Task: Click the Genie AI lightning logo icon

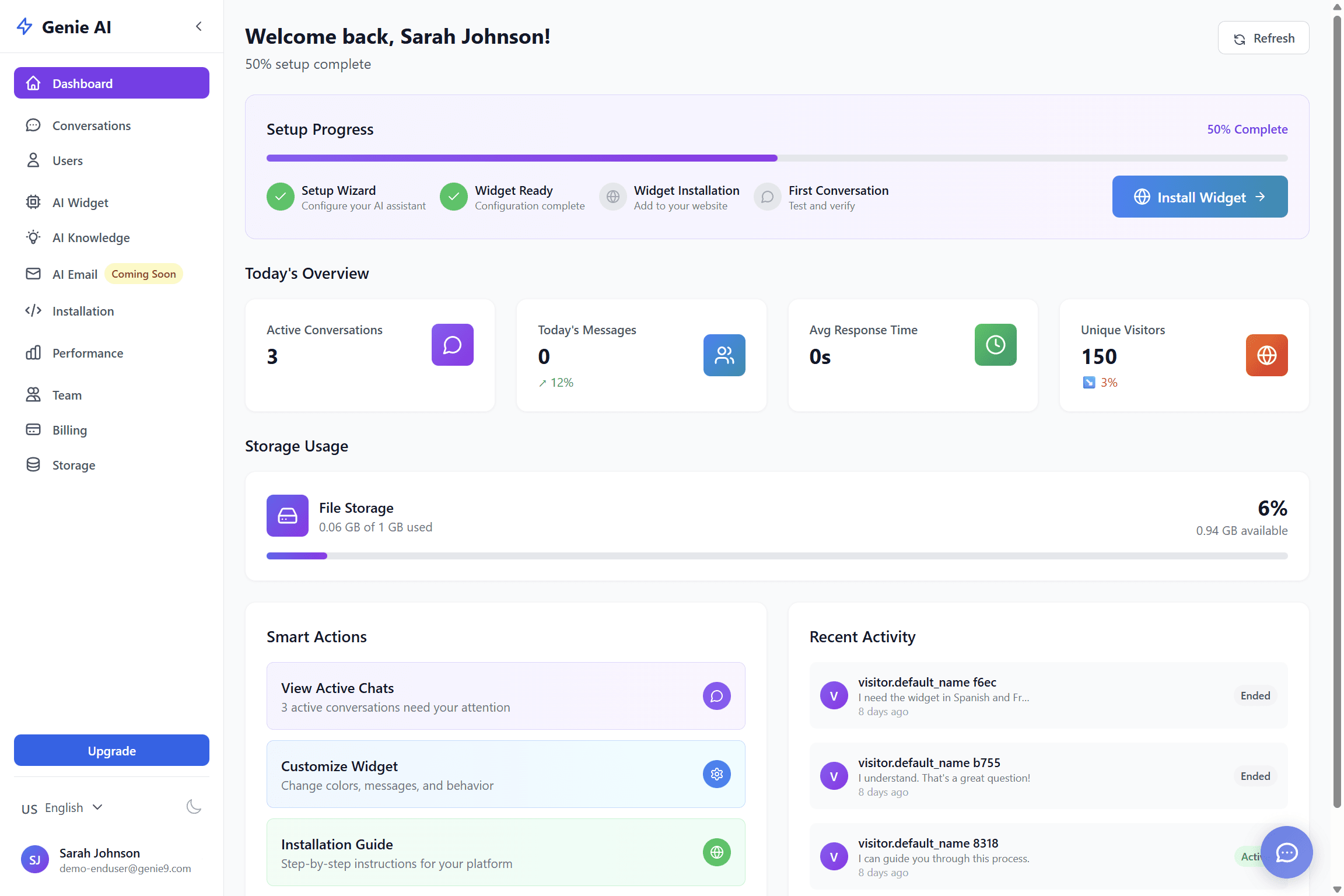Action: tap(24, 26)
